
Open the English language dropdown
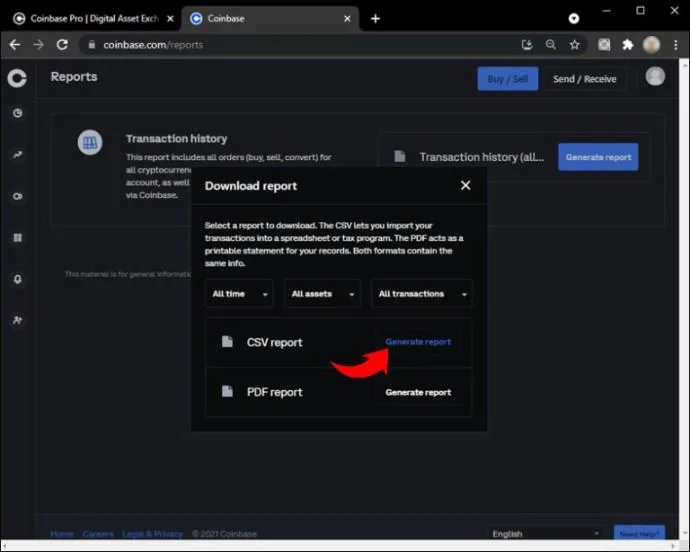(546, 534)
